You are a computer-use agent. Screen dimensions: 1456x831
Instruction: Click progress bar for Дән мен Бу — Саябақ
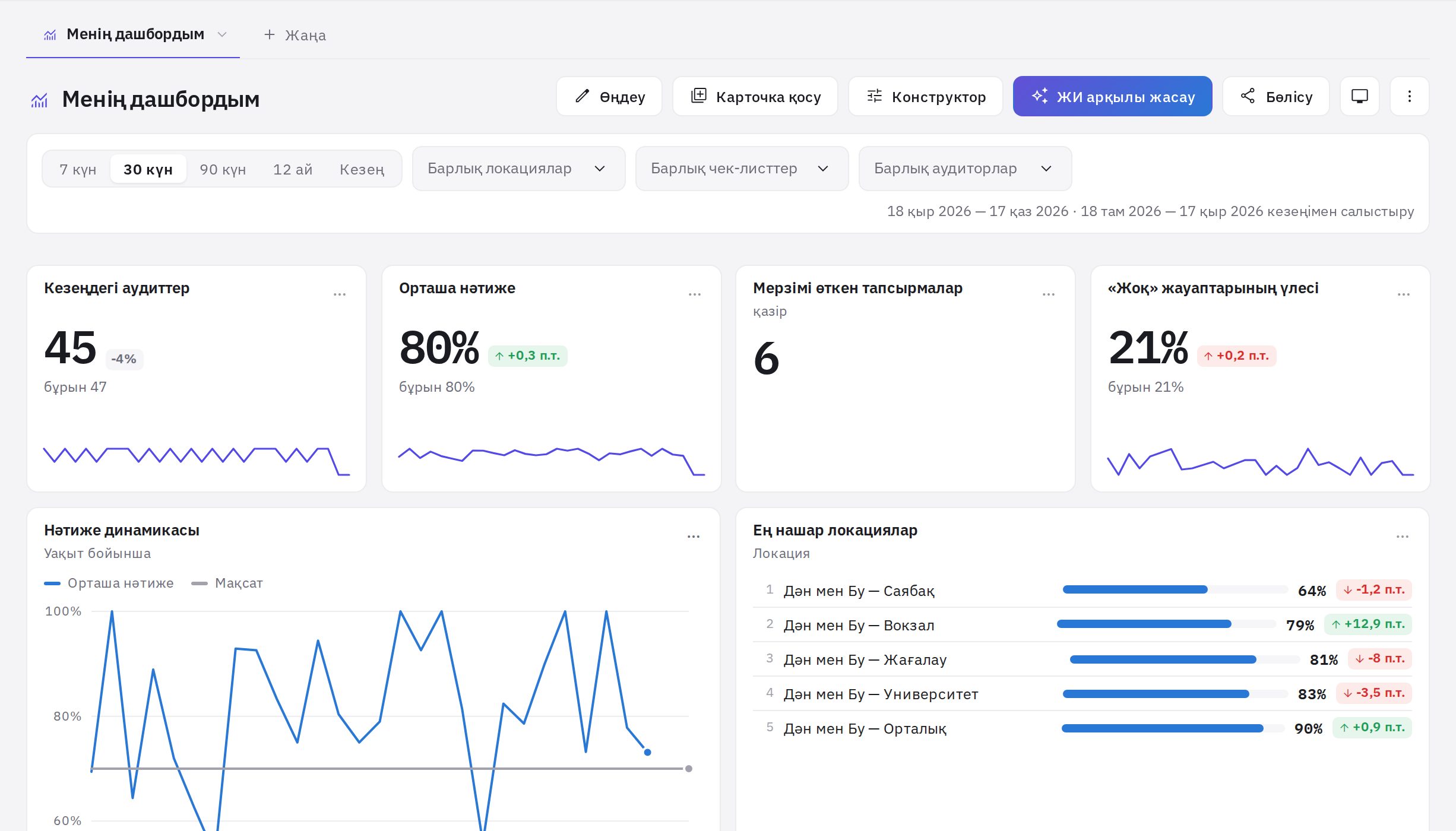[1175, 589]
